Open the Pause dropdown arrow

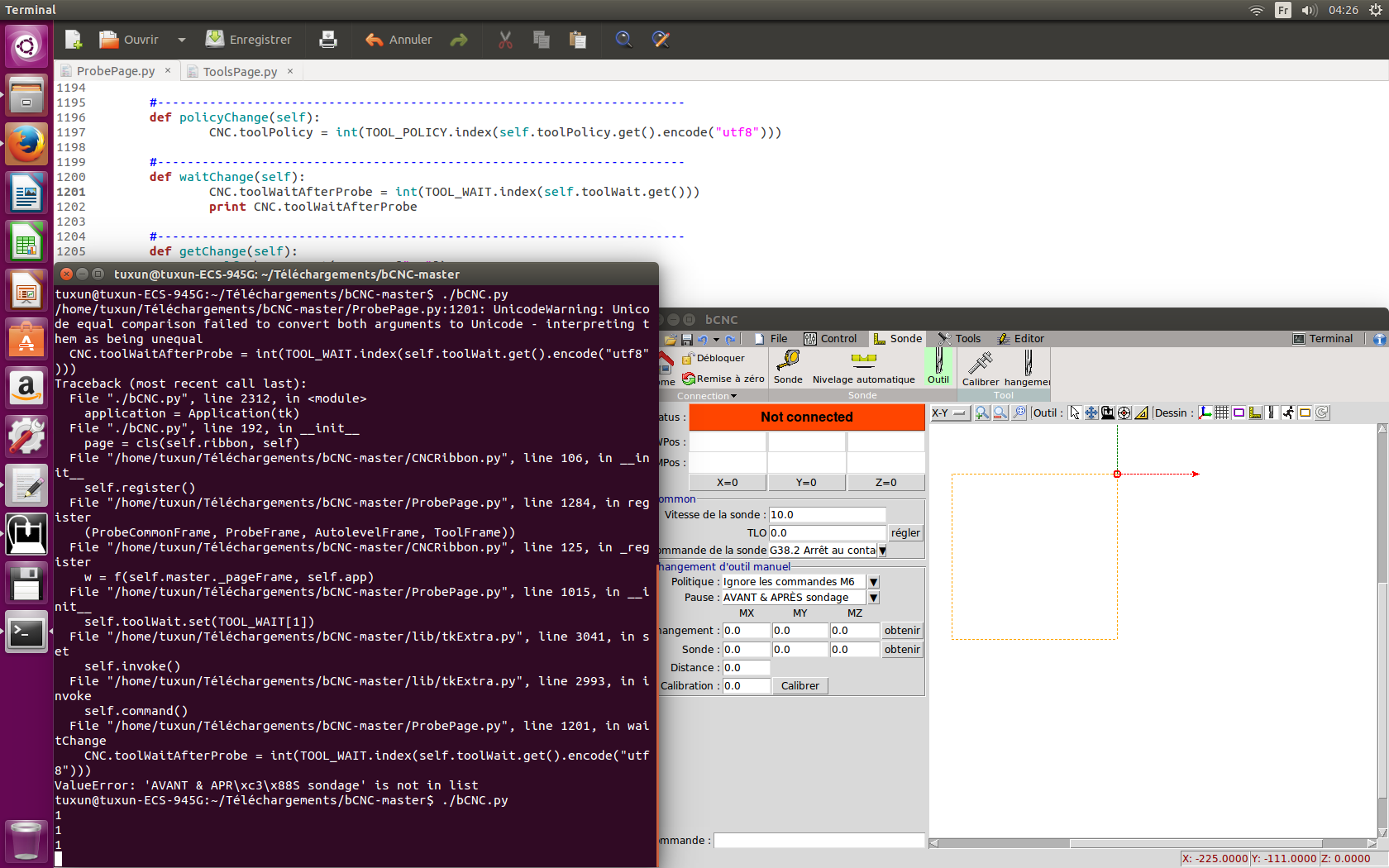tap(873, 598)
